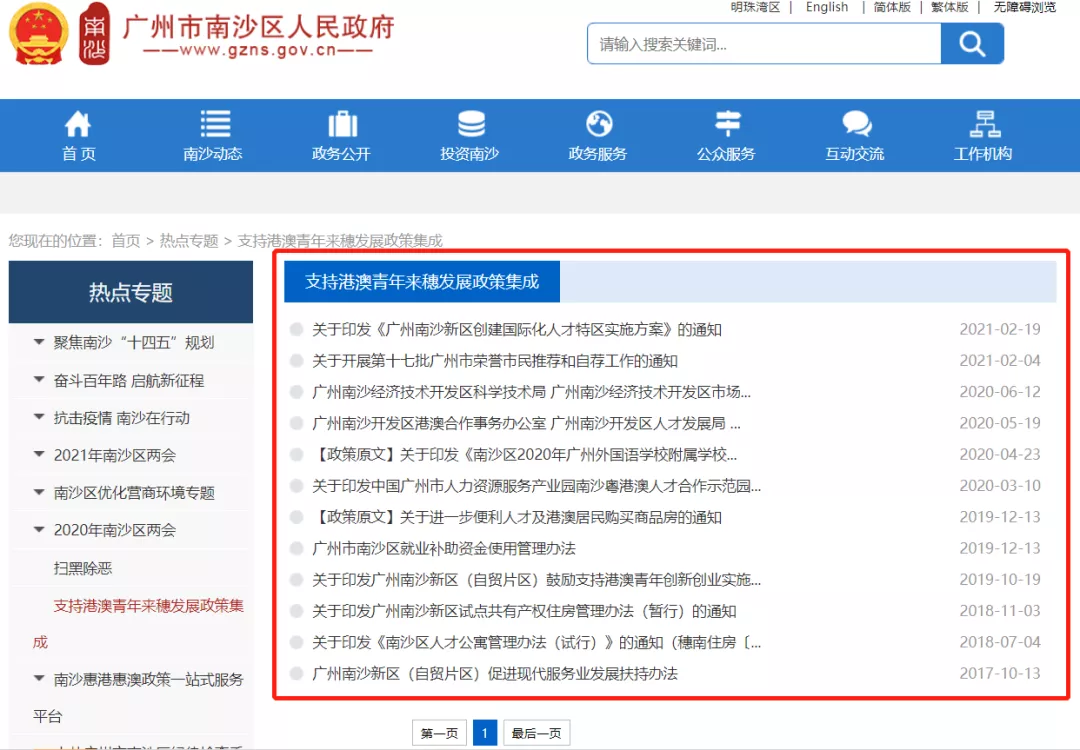
Task: Open 试点共有产权住房管理办法 notice
Action: click(x=524, y=611)
